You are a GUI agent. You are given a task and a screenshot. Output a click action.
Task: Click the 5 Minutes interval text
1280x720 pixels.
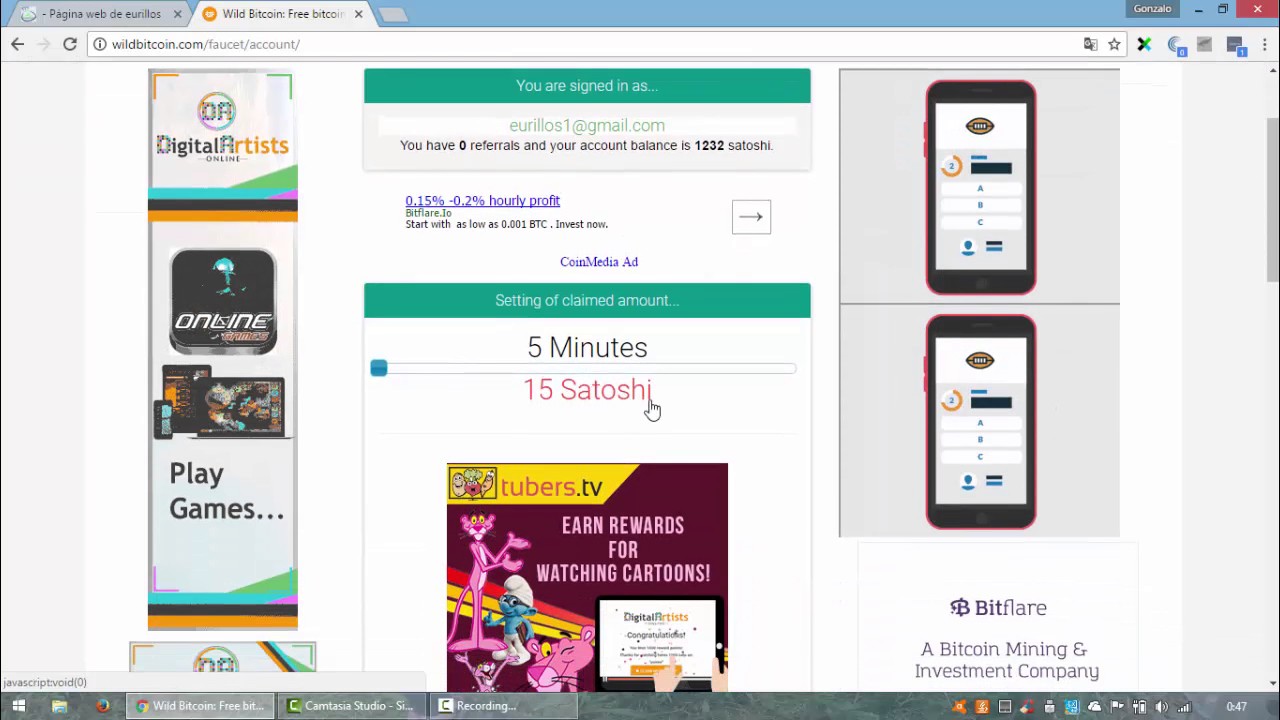pos(587,347)
